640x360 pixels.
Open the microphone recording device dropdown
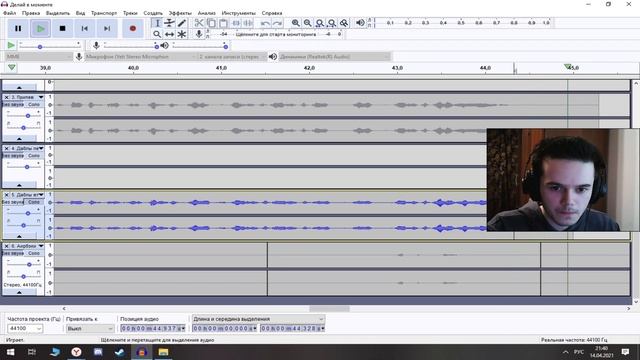[x=140, y=57]
